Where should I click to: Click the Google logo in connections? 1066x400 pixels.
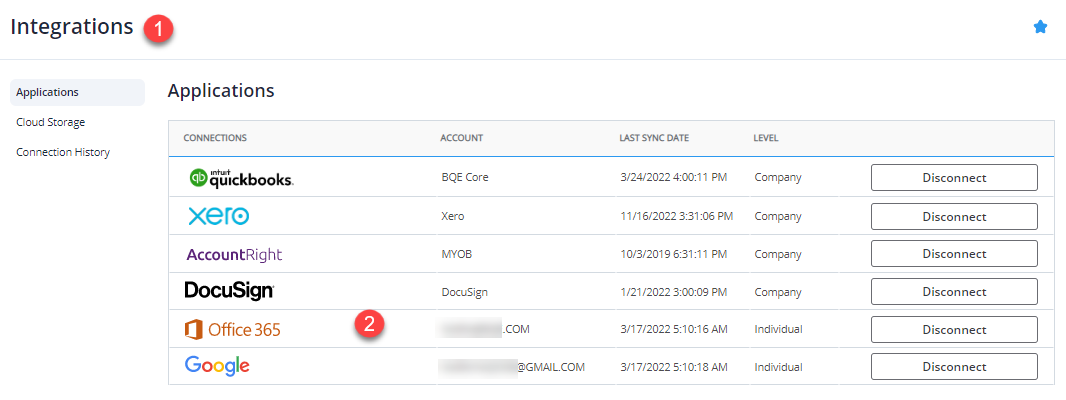[217, 367]
